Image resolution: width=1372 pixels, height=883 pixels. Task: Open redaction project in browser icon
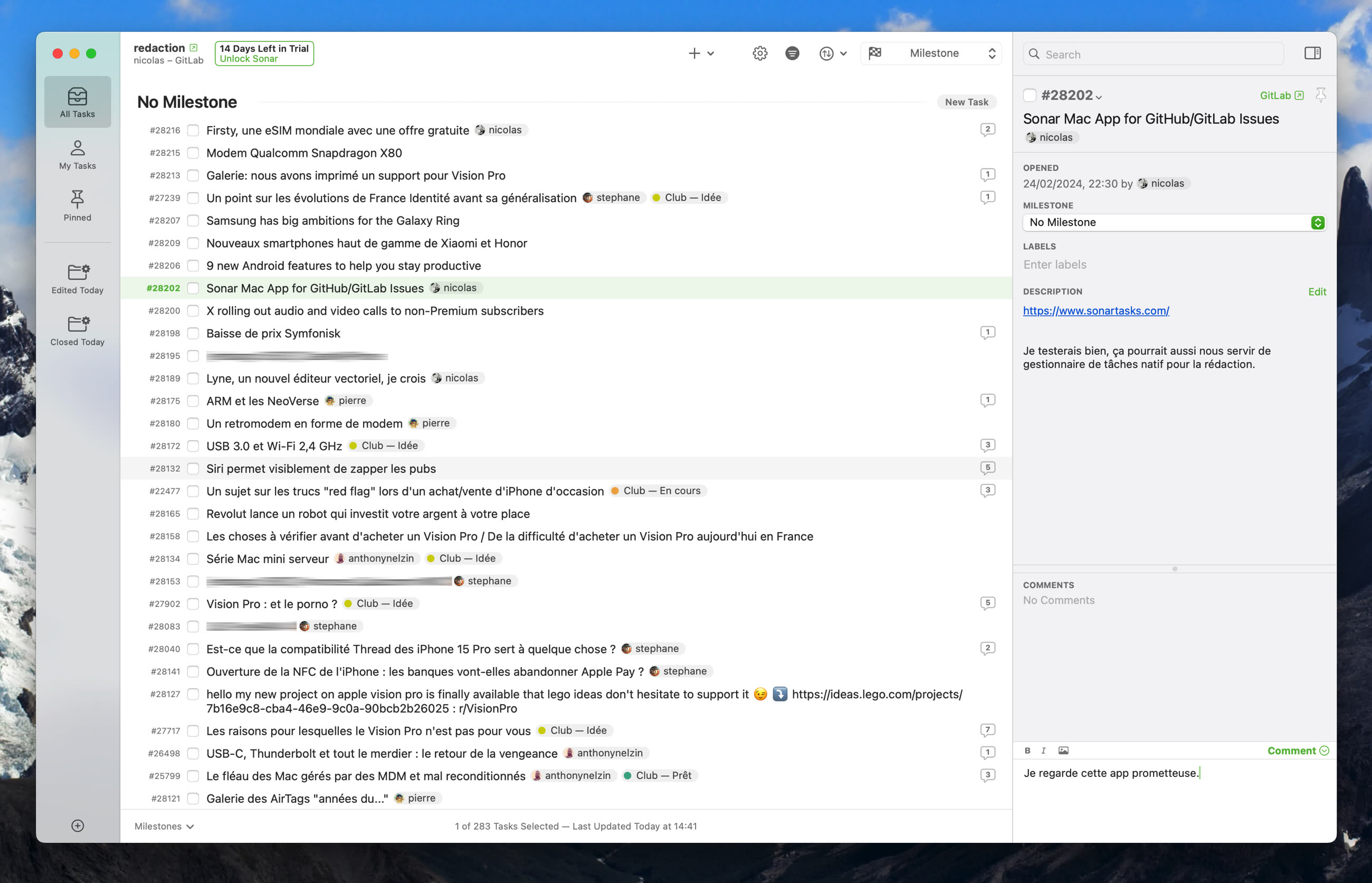194,48
